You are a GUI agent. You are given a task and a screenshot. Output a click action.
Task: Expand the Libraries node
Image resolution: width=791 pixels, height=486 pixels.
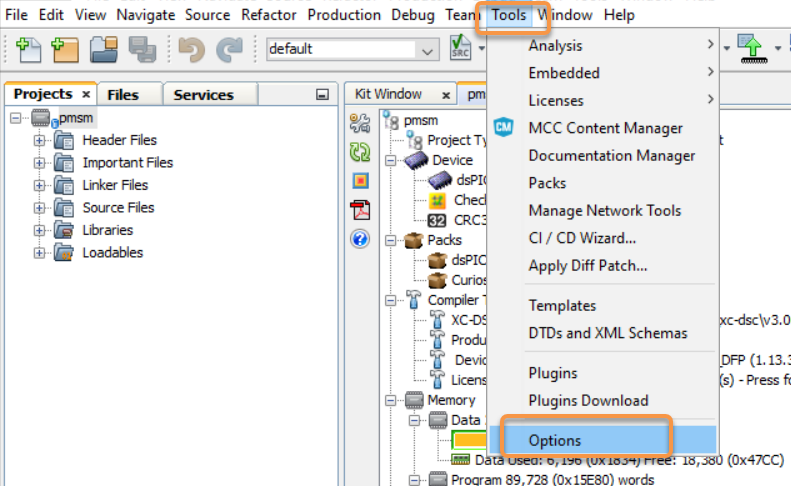[x=39, y=230]
